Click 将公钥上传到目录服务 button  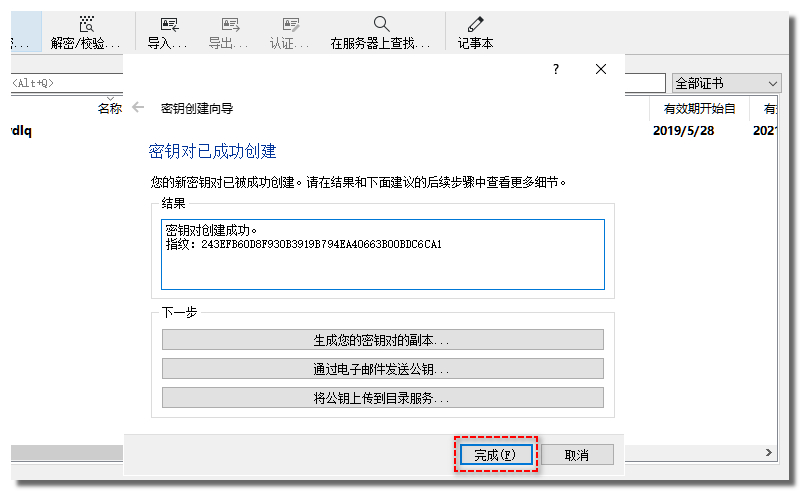click(x=383, y=398)
